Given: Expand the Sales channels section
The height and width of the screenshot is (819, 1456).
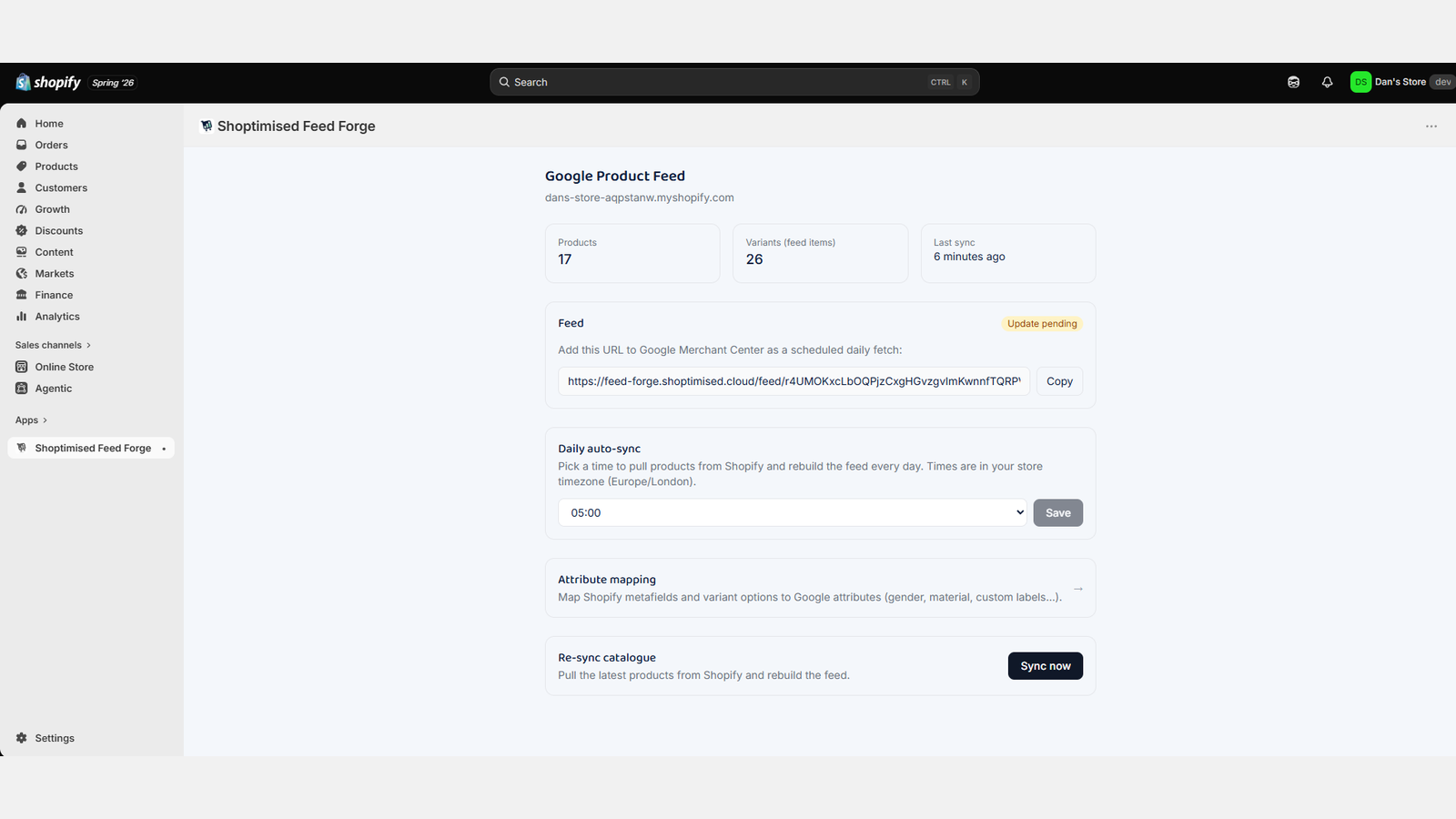Looking at the screenshot, I should point(53,345).
